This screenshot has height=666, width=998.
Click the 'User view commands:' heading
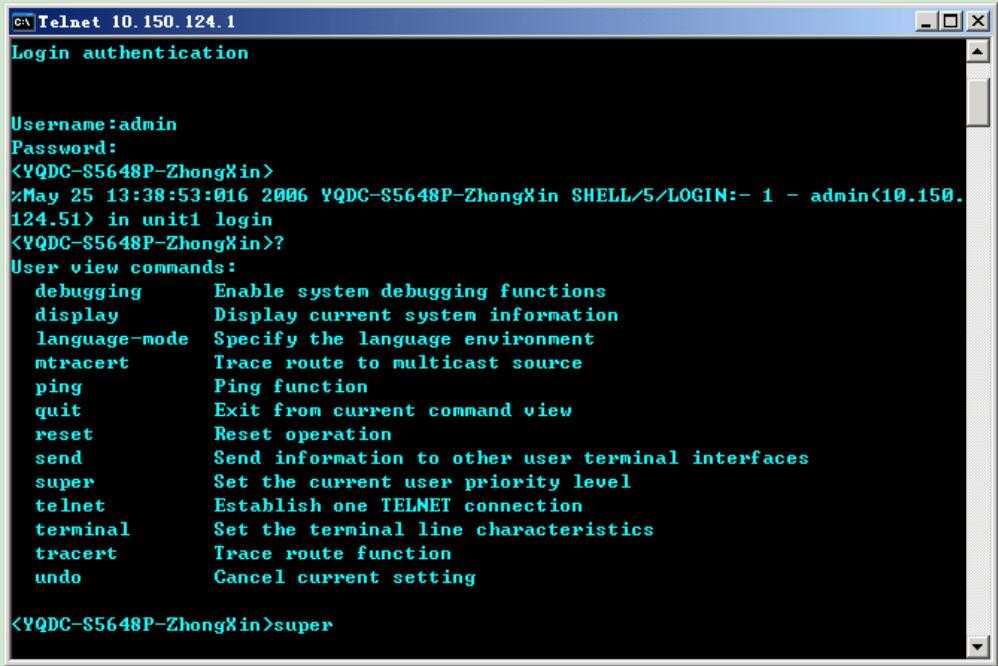[x=123, y=267]
